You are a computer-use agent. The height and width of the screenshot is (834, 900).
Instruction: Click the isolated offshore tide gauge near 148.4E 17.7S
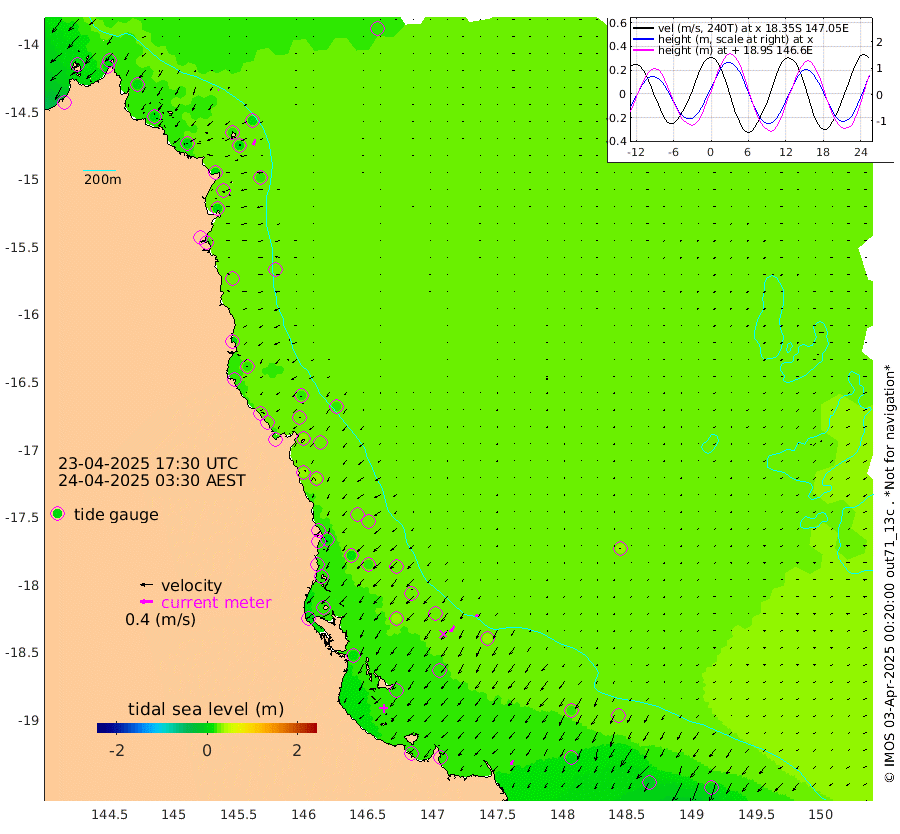620,548
